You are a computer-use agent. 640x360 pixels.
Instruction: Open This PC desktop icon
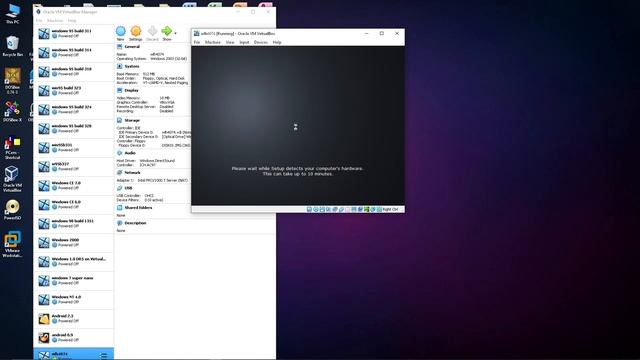click(x=12, y=13)
